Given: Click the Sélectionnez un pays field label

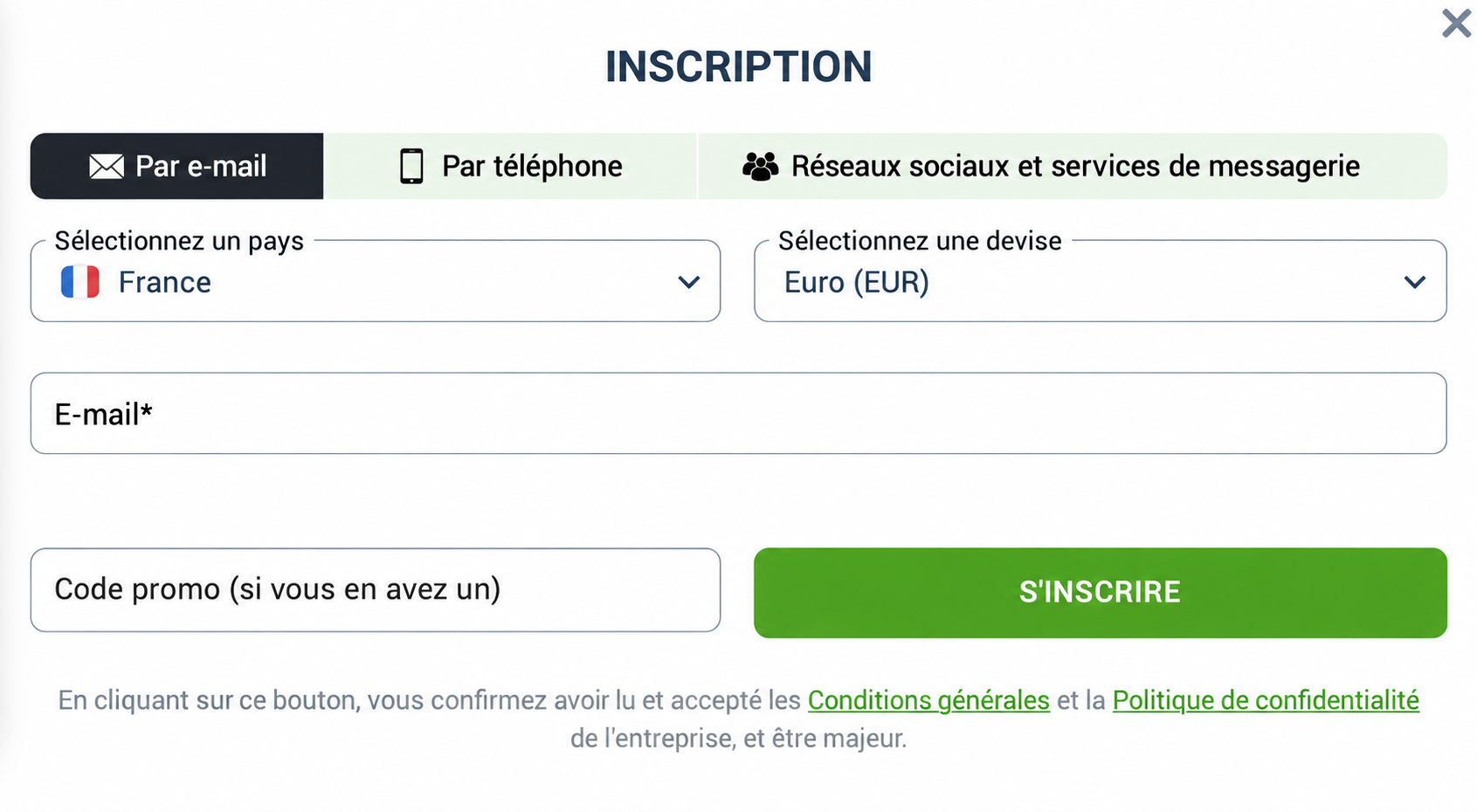Looking at the screenshot, I should tap(179, 241).
